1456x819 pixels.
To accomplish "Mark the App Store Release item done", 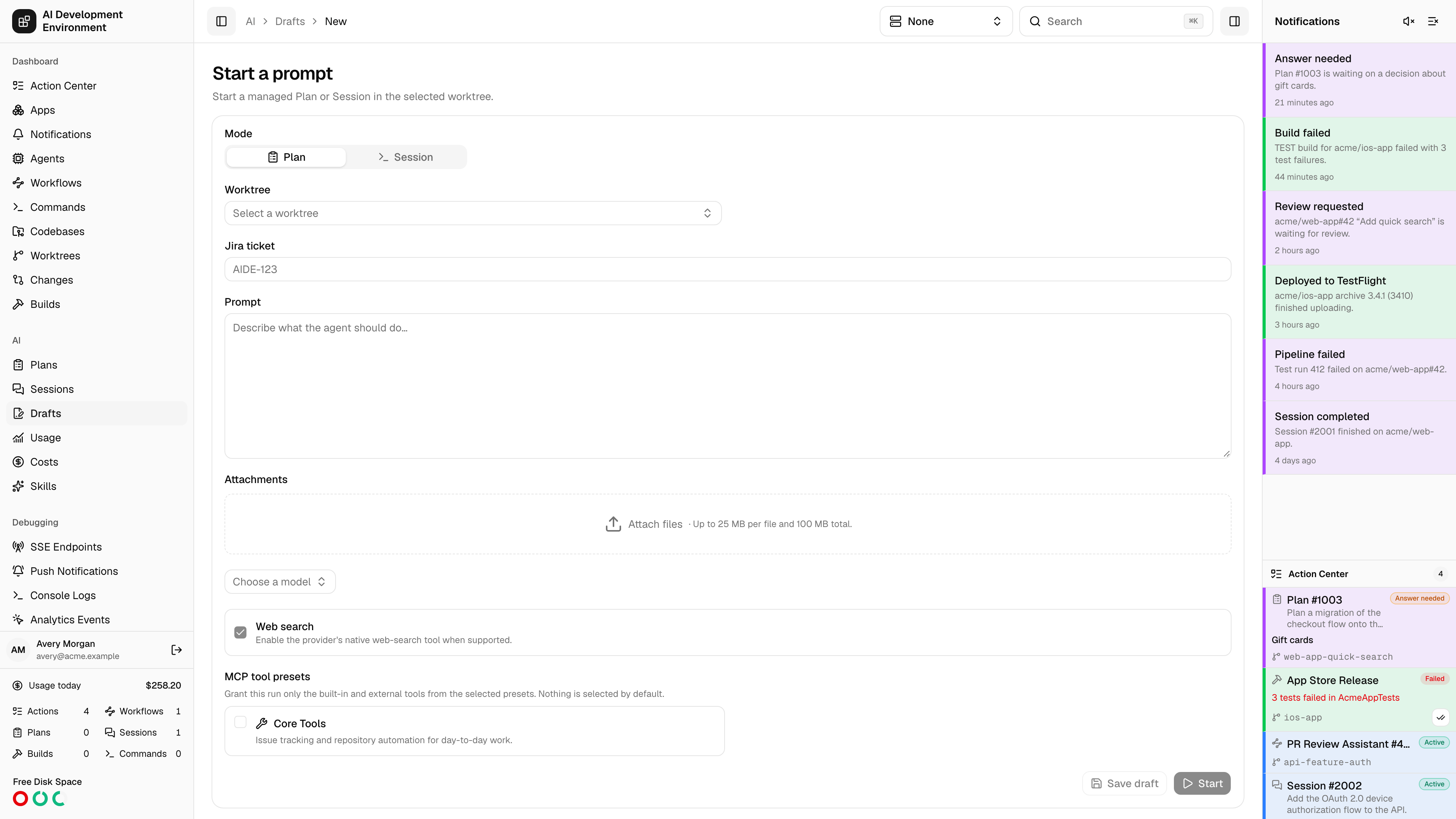I will click(x=1441, y=717).
